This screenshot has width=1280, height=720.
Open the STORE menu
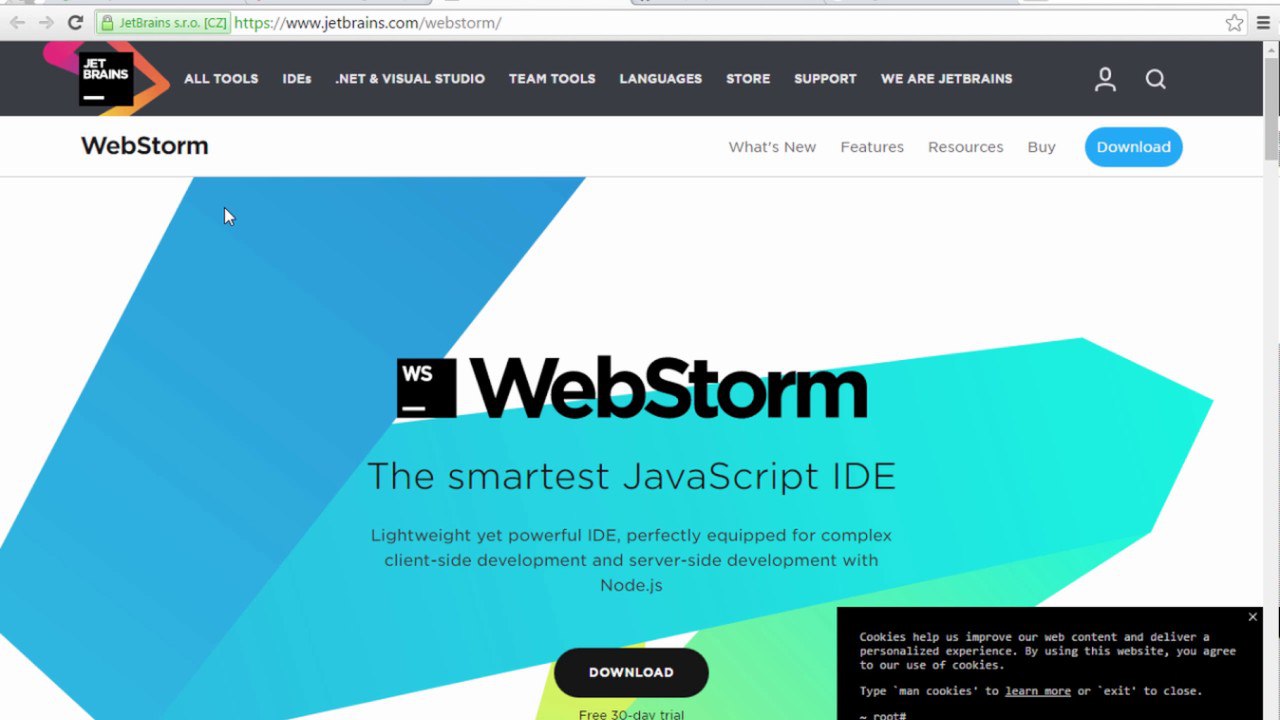click(x=748, y=79)
